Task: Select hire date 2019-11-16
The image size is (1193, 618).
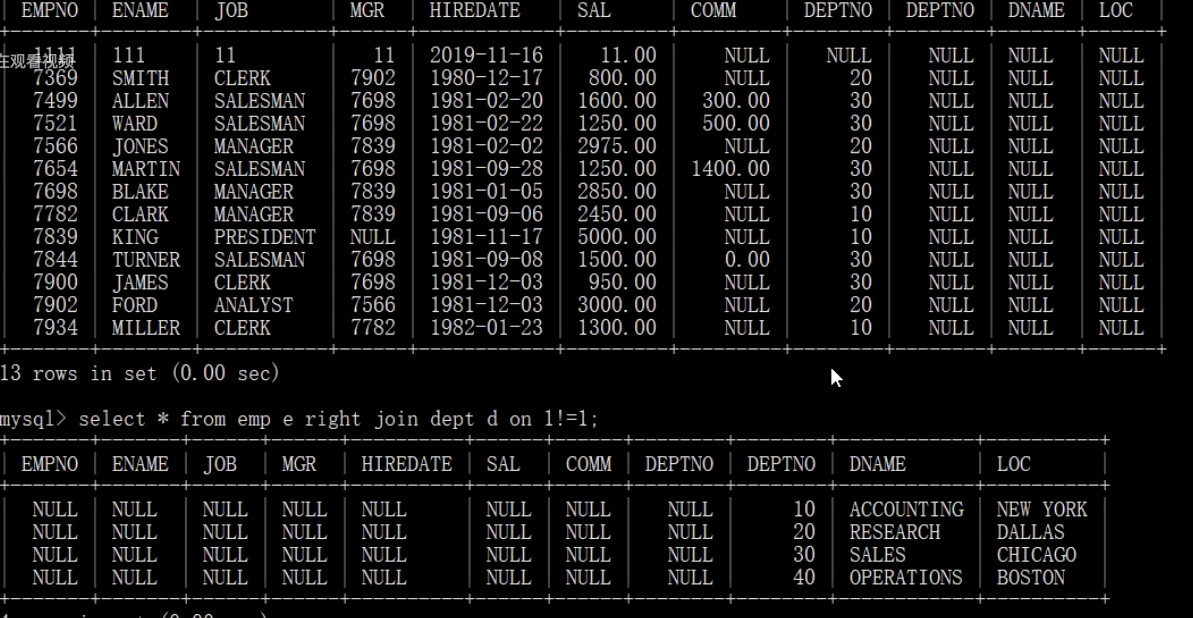Action: [486, 56]
